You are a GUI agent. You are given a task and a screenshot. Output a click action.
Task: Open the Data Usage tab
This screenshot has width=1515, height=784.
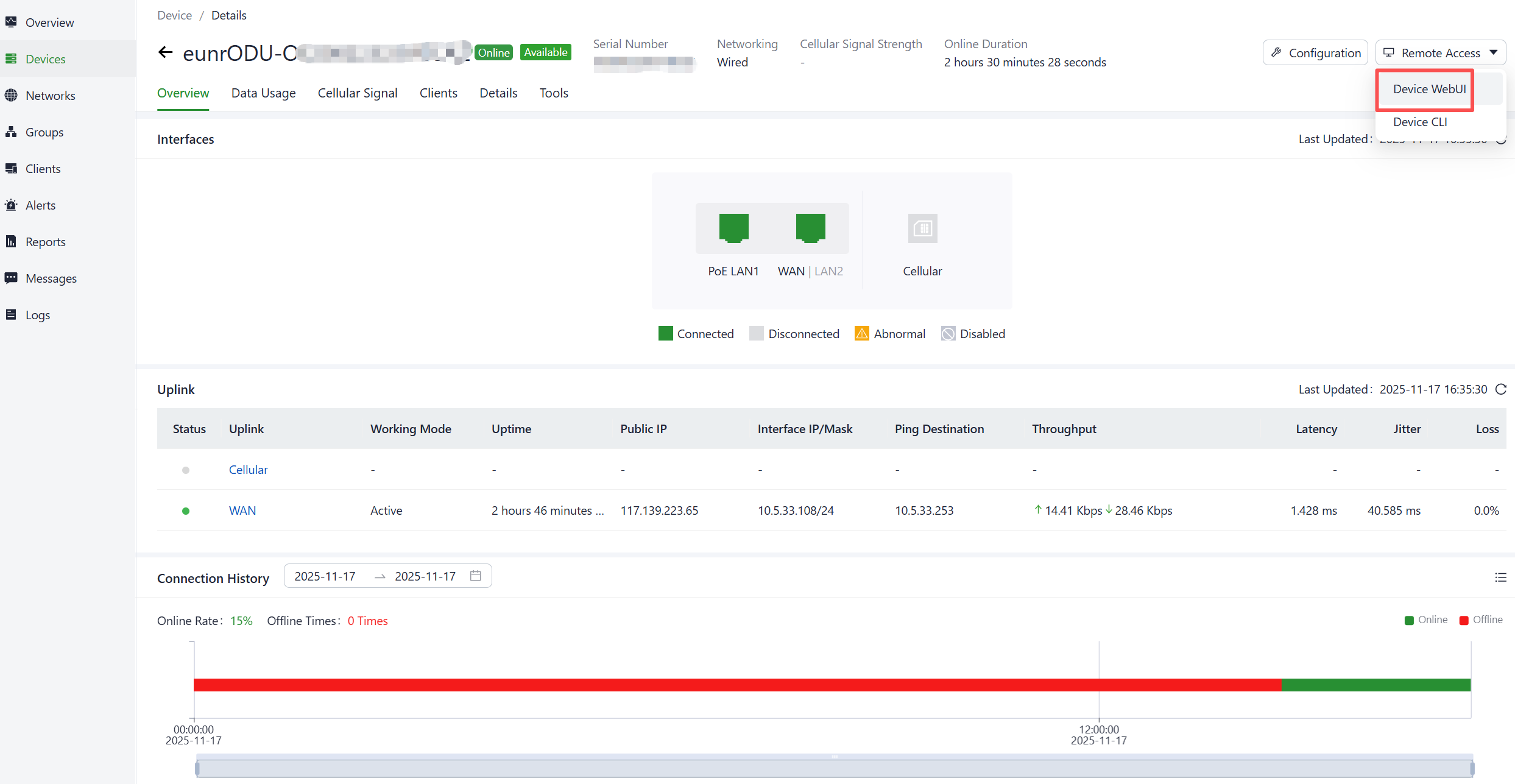pyautogui.click(x=263, y=93)
